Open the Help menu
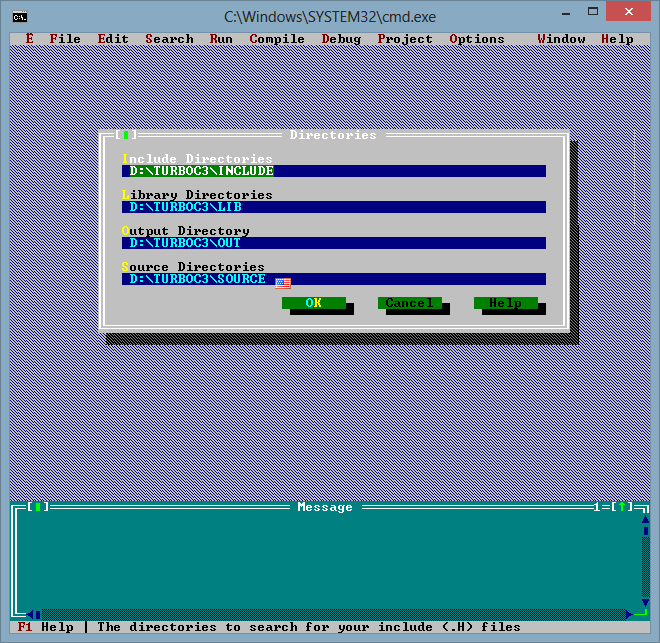This screenshot has width=660, height=643. click(x=617, y=39)
